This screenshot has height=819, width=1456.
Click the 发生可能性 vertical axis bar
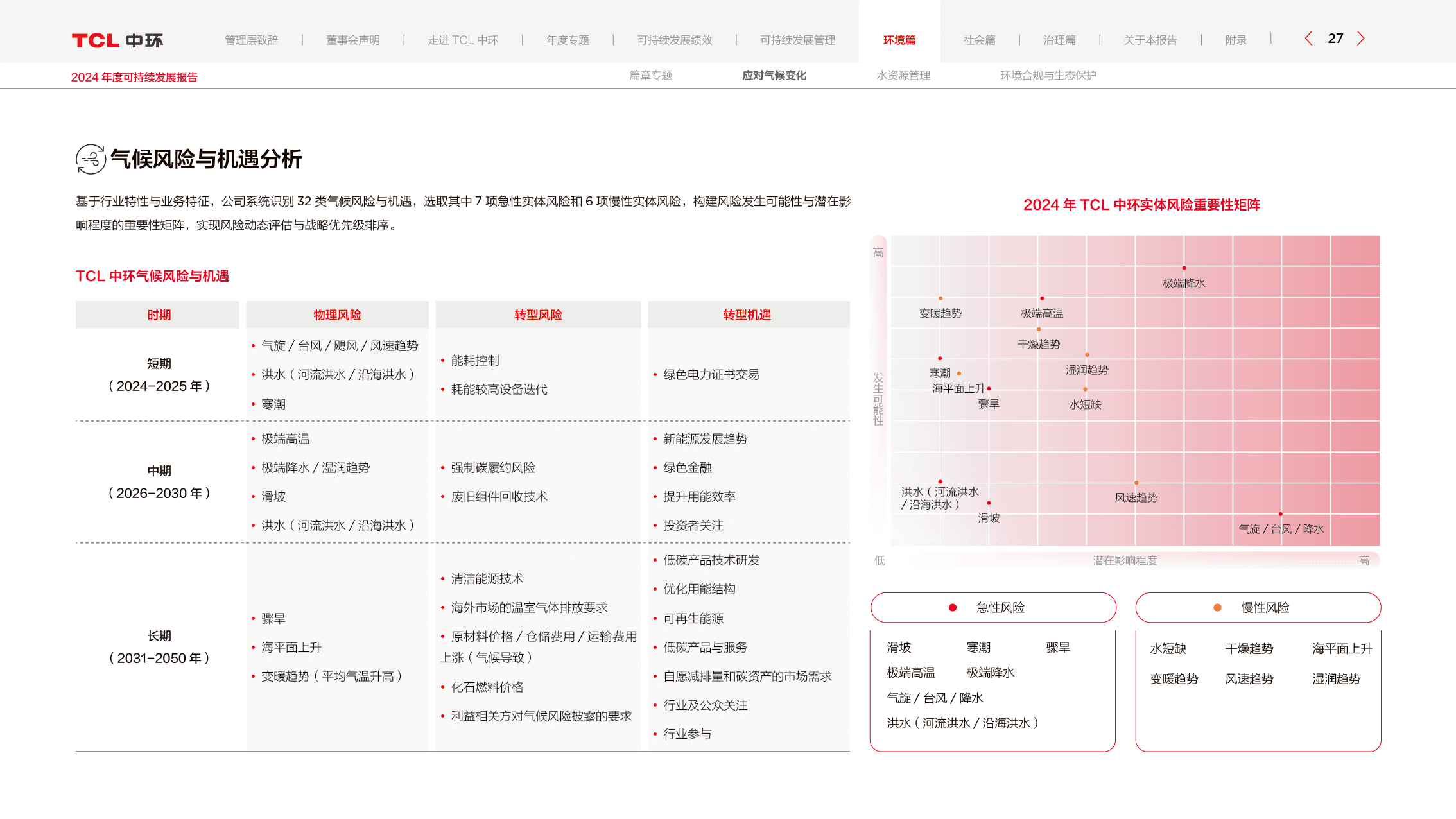coord(878,398)
